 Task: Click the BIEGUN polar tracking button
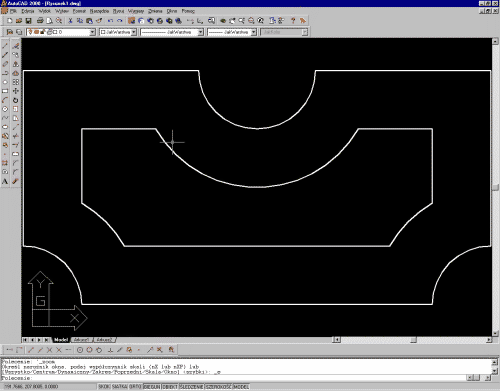coord(152,387)
